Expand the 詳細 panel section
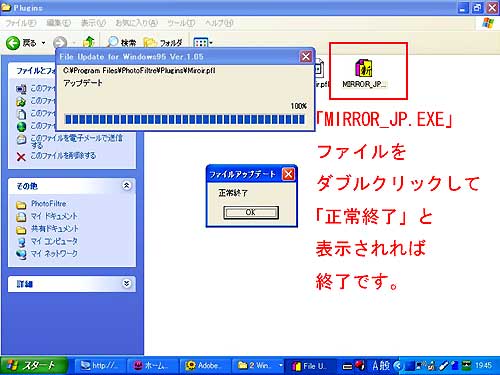Screen dimensions: 500x375 126,284
